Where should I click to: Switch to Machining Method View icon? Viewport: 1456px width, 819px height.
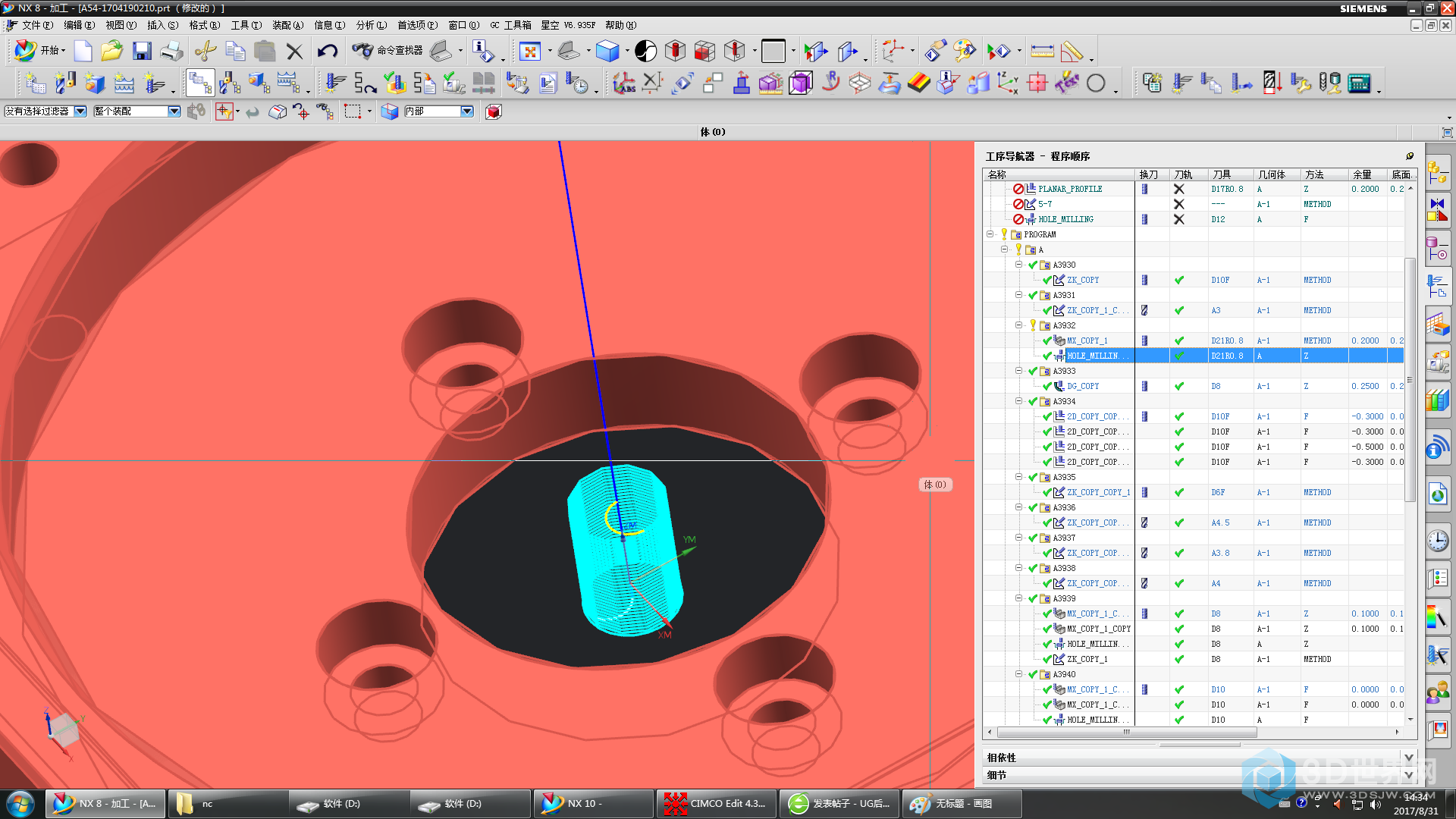click(x=288, y=83)
